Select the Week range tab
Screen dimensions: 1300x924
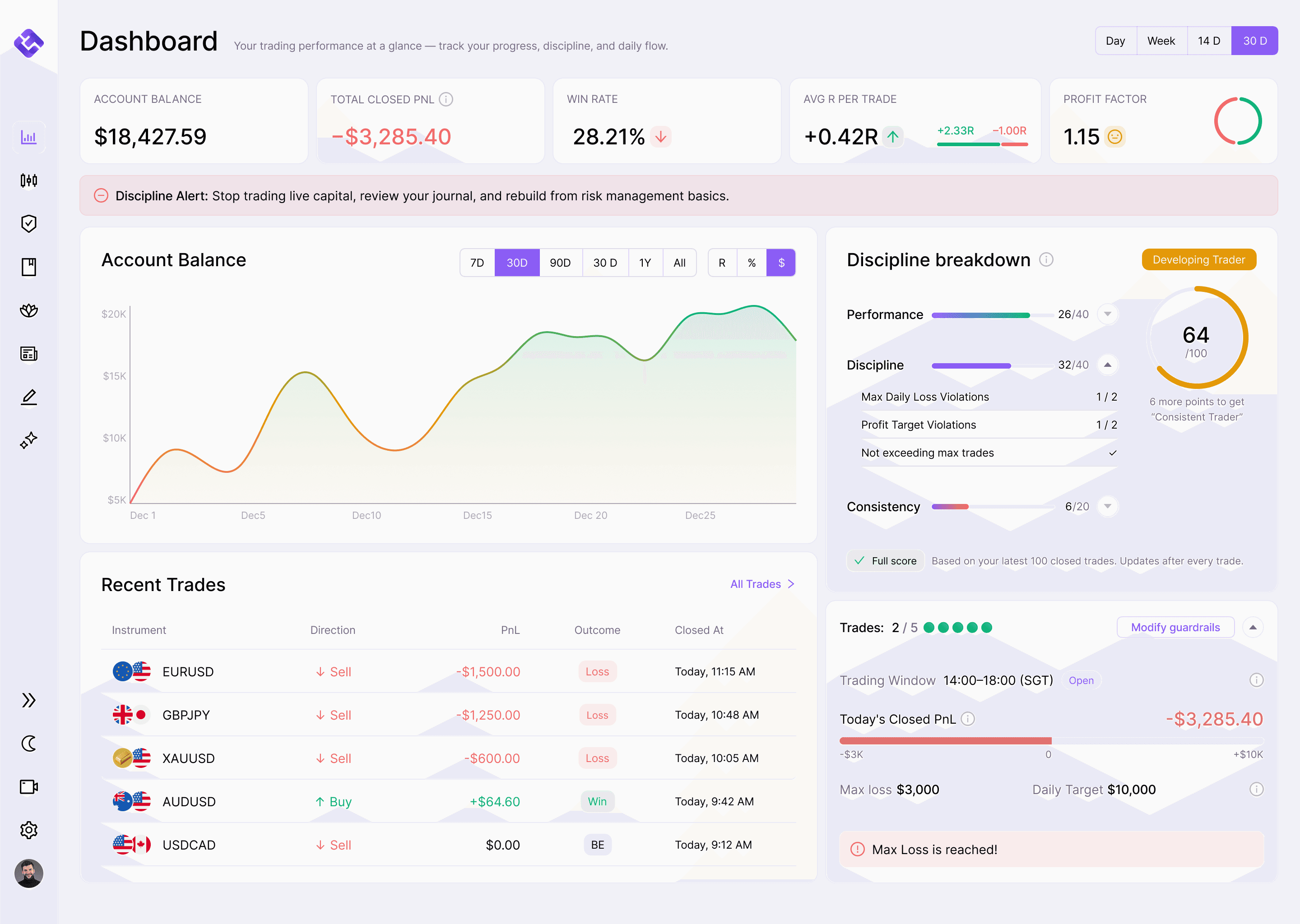pos(1161,41)
